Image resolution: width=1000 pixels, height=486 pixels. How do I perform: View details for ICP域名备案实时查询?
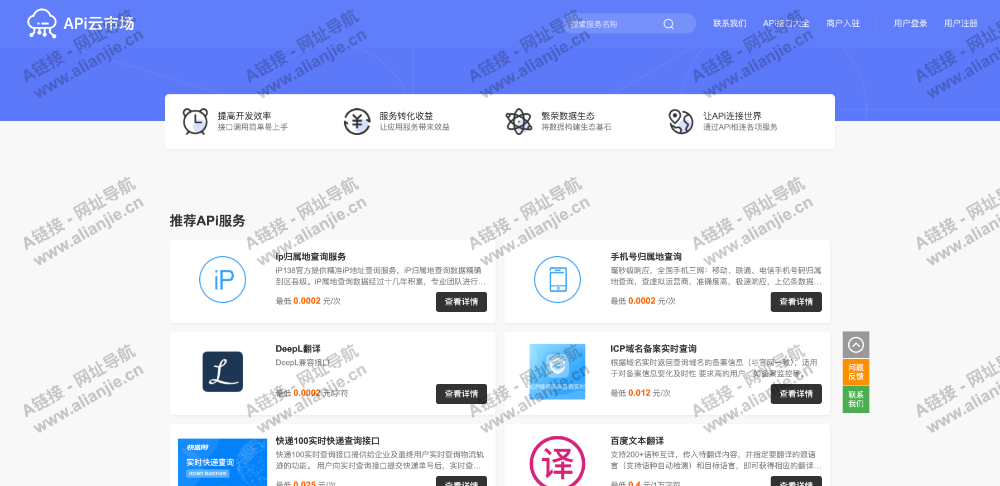[x=796, y=394]
